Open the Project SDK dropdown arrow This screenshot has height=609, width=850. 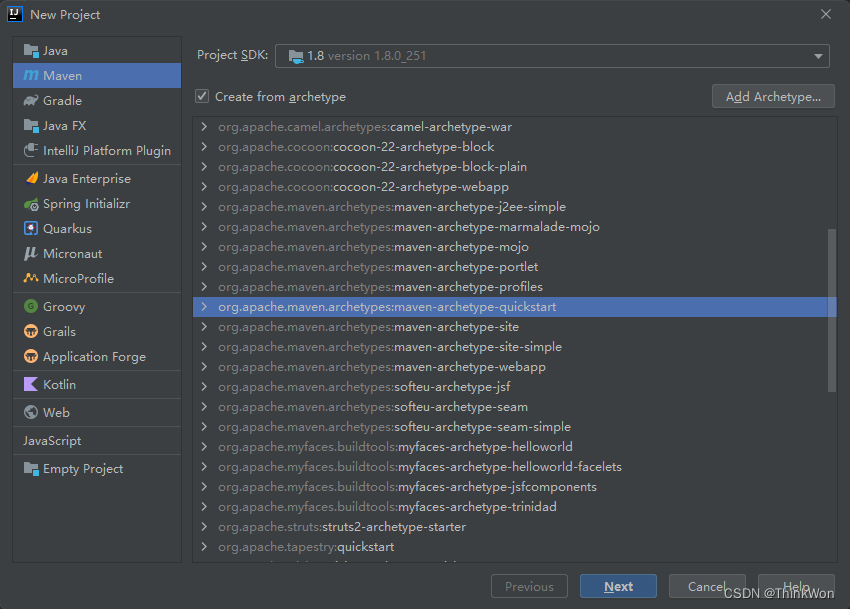point(818,56)
